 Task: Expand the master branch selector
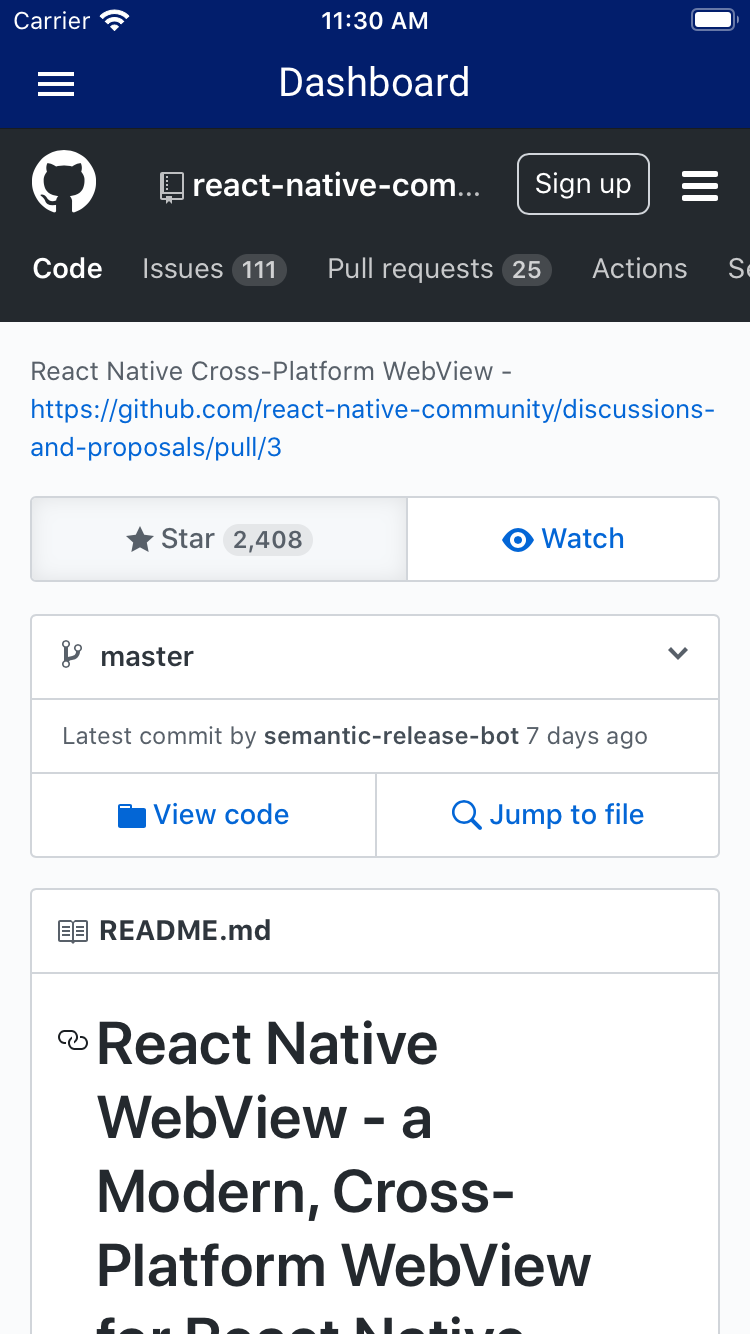click(375, 656)
